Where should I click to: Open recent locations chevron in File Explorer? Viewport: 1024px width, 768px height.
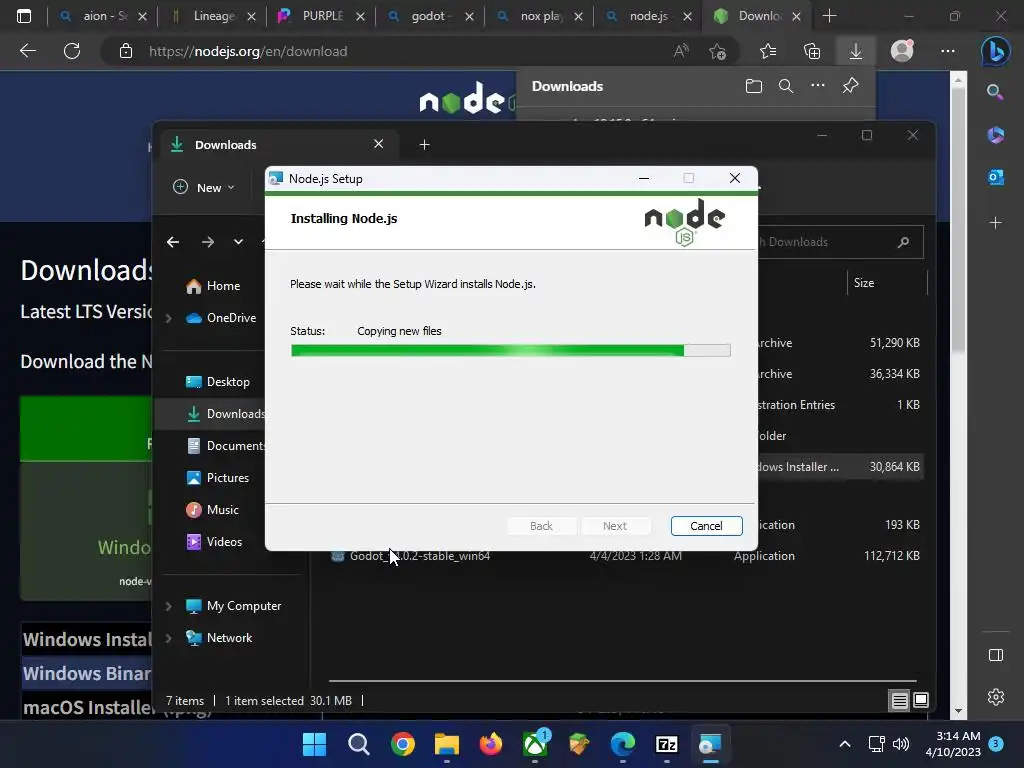(x=238, y=242)
